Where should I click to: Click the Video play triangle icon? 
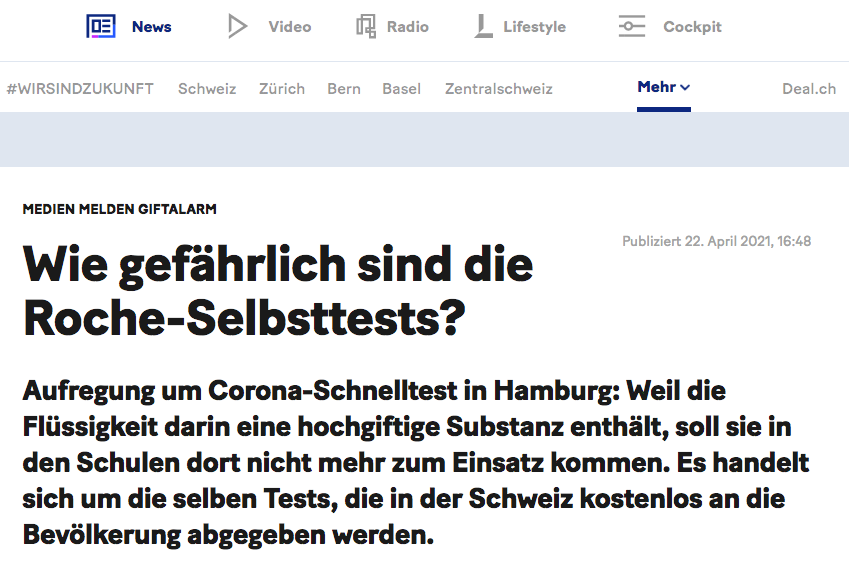(x=237, y=27)
